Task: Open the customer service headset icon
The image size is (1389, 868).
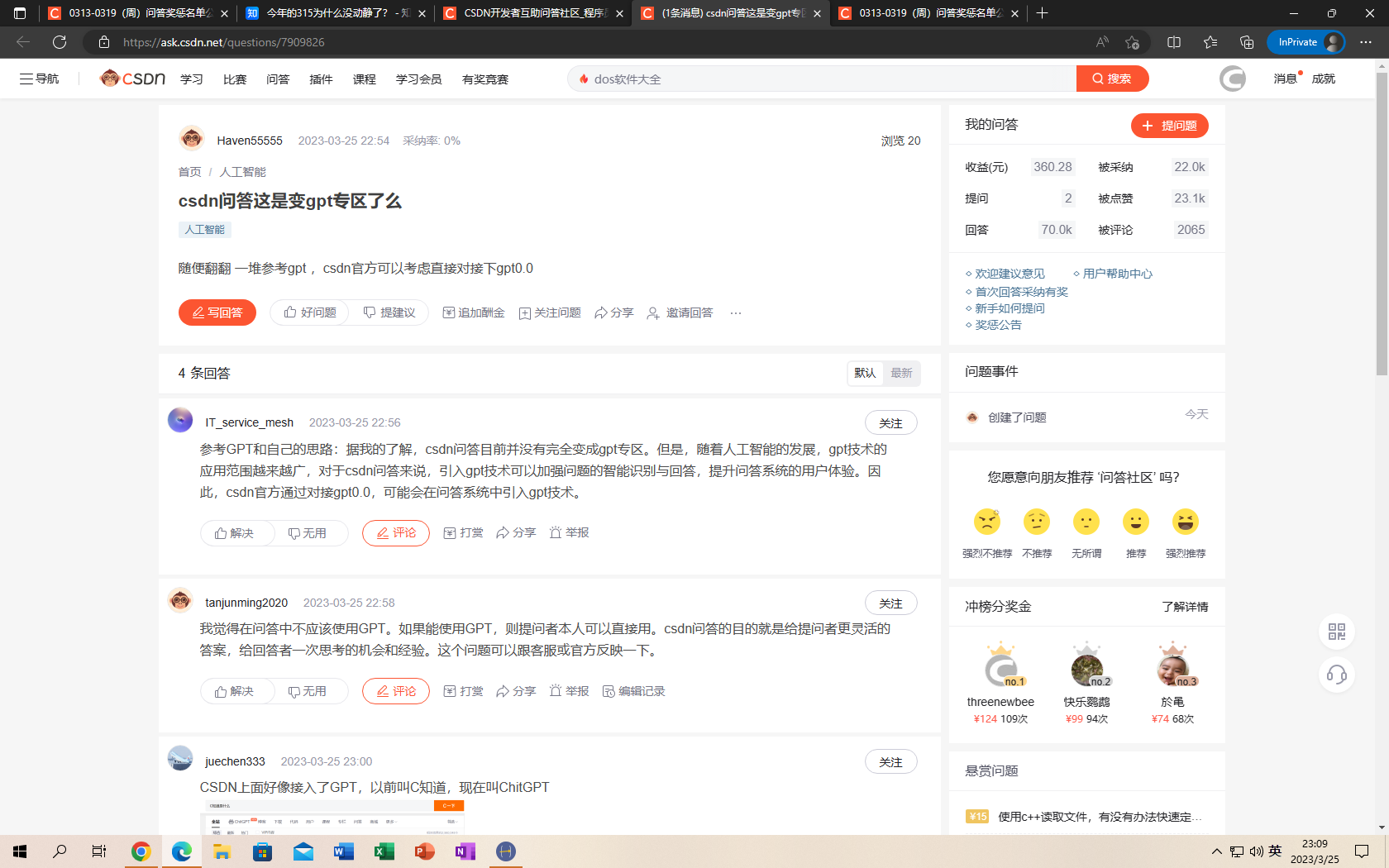Action: point(1337,675)
